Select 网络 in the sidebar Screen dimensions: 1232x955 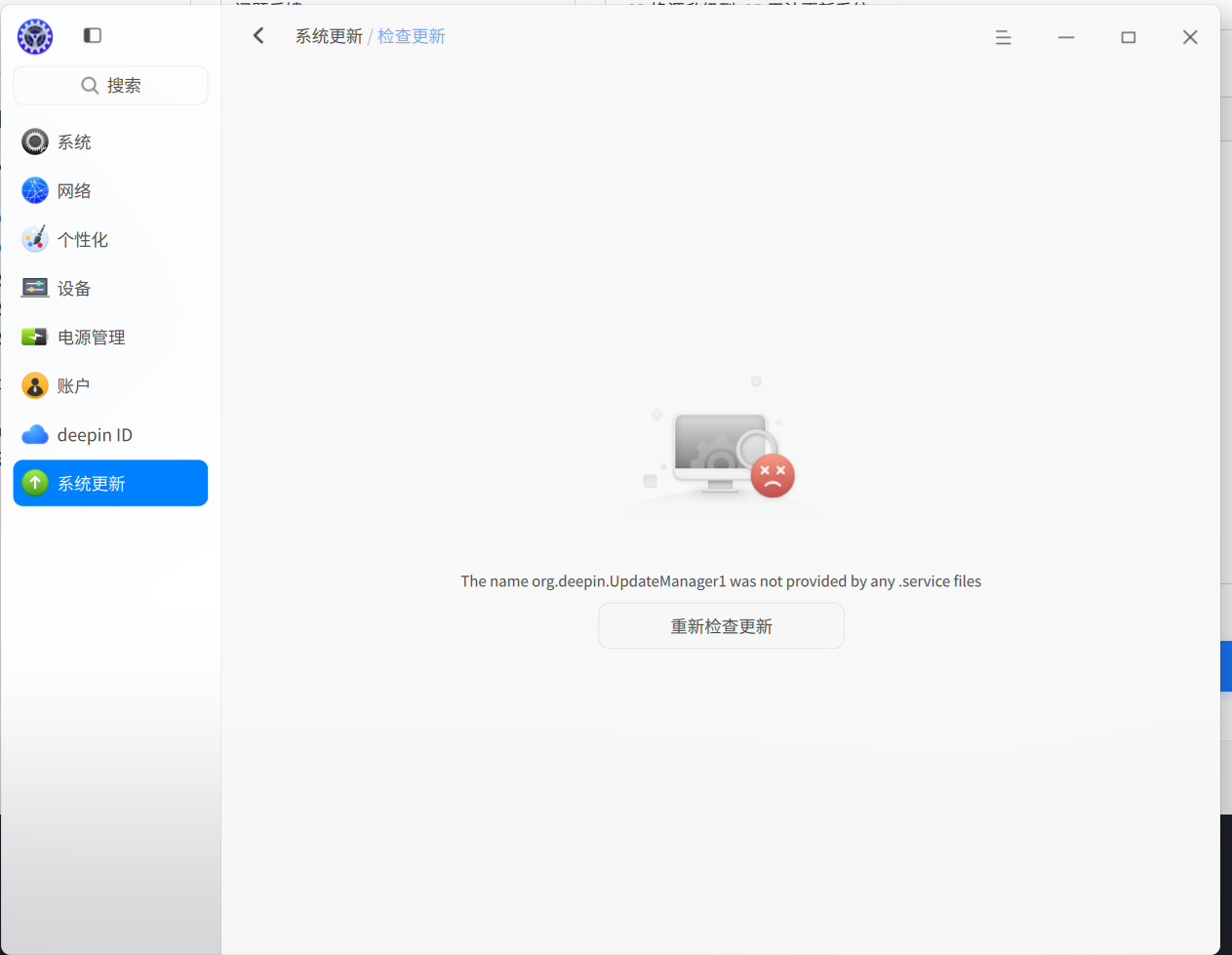click(110, 190)
